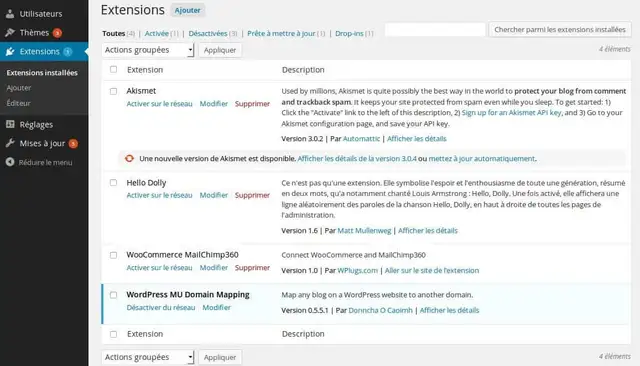
Task: Open the bottom Actions groupées dropdown
Action: point(147,357)
